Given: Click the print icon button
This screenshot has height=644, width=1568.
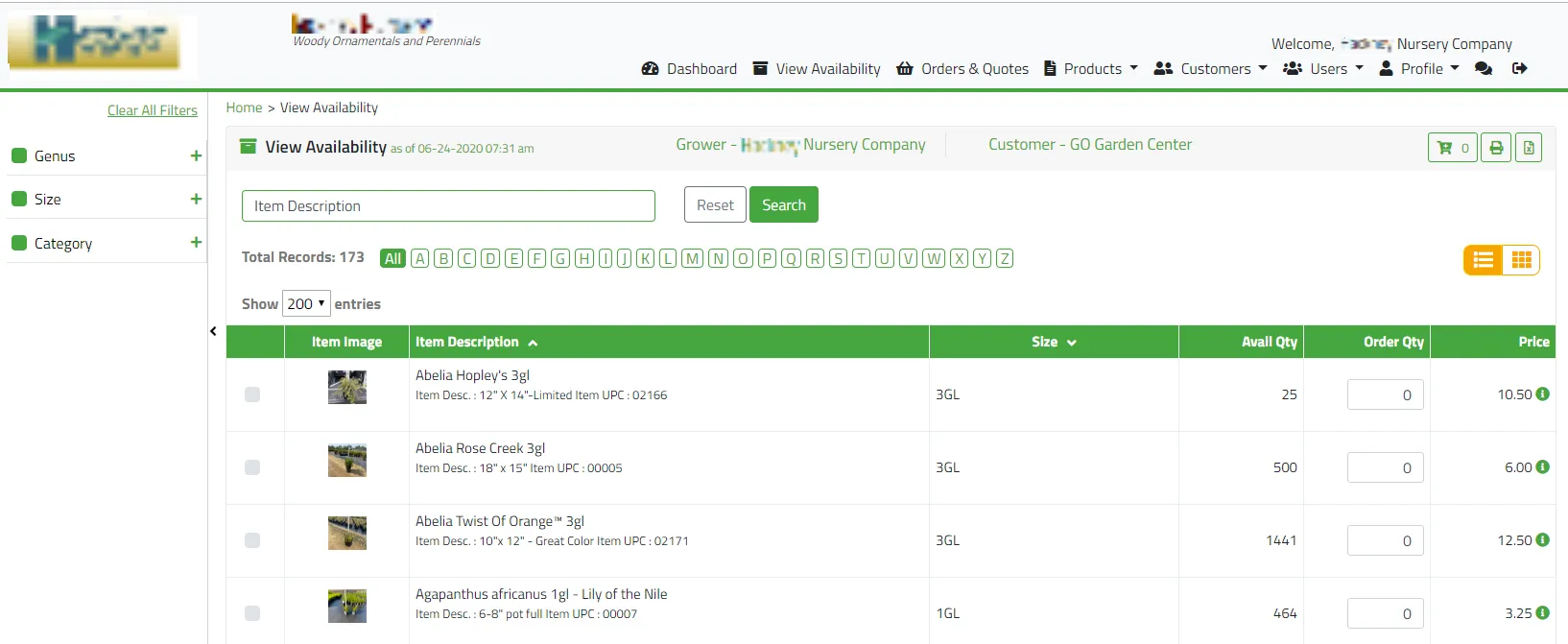Looking at the screenshot, I should coord(1496,148).
